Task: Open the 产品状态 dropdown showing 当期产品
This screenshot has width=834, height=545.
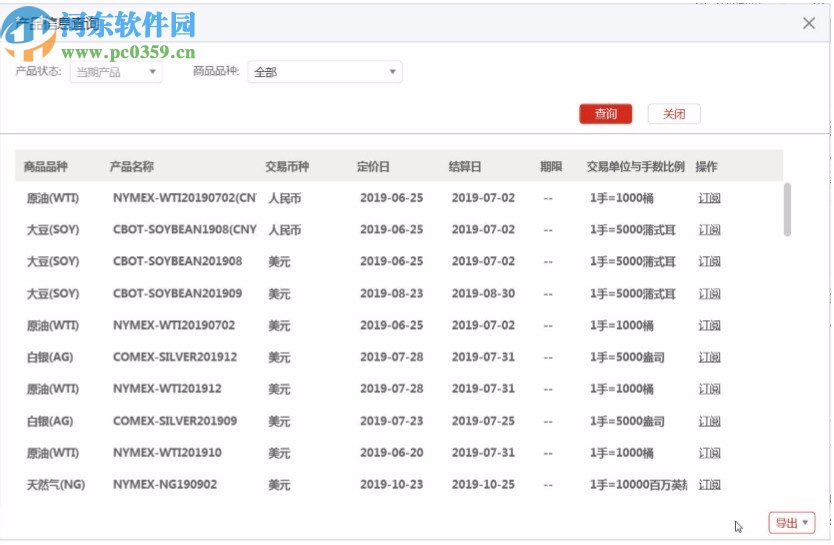Action: pos(116,72)
